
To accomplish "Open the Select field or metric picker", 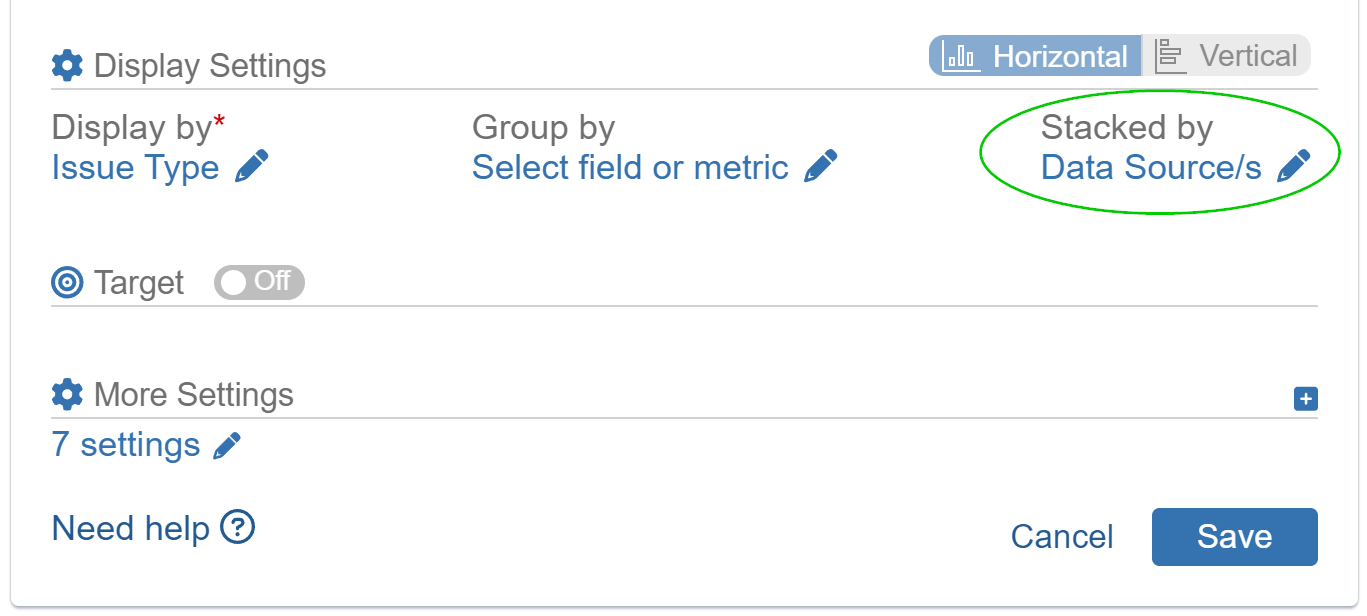I will [630, 167].
